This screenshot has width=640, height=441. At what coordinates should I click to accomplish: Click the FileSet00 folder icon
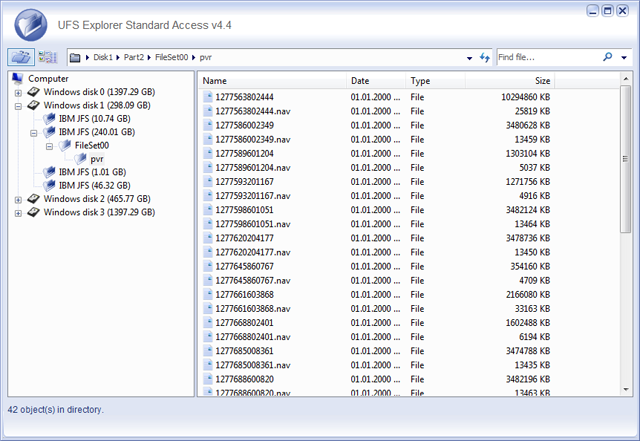point(64,145)
